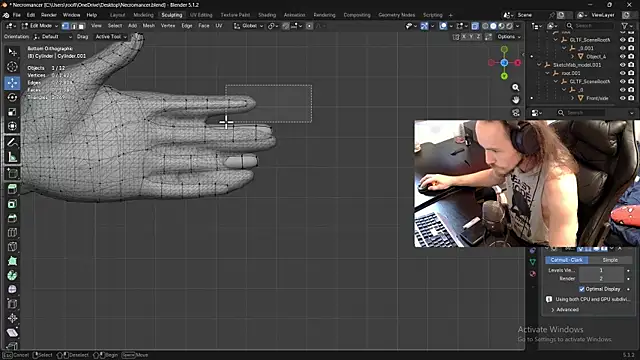Open the Render menu

click(49, 15)
